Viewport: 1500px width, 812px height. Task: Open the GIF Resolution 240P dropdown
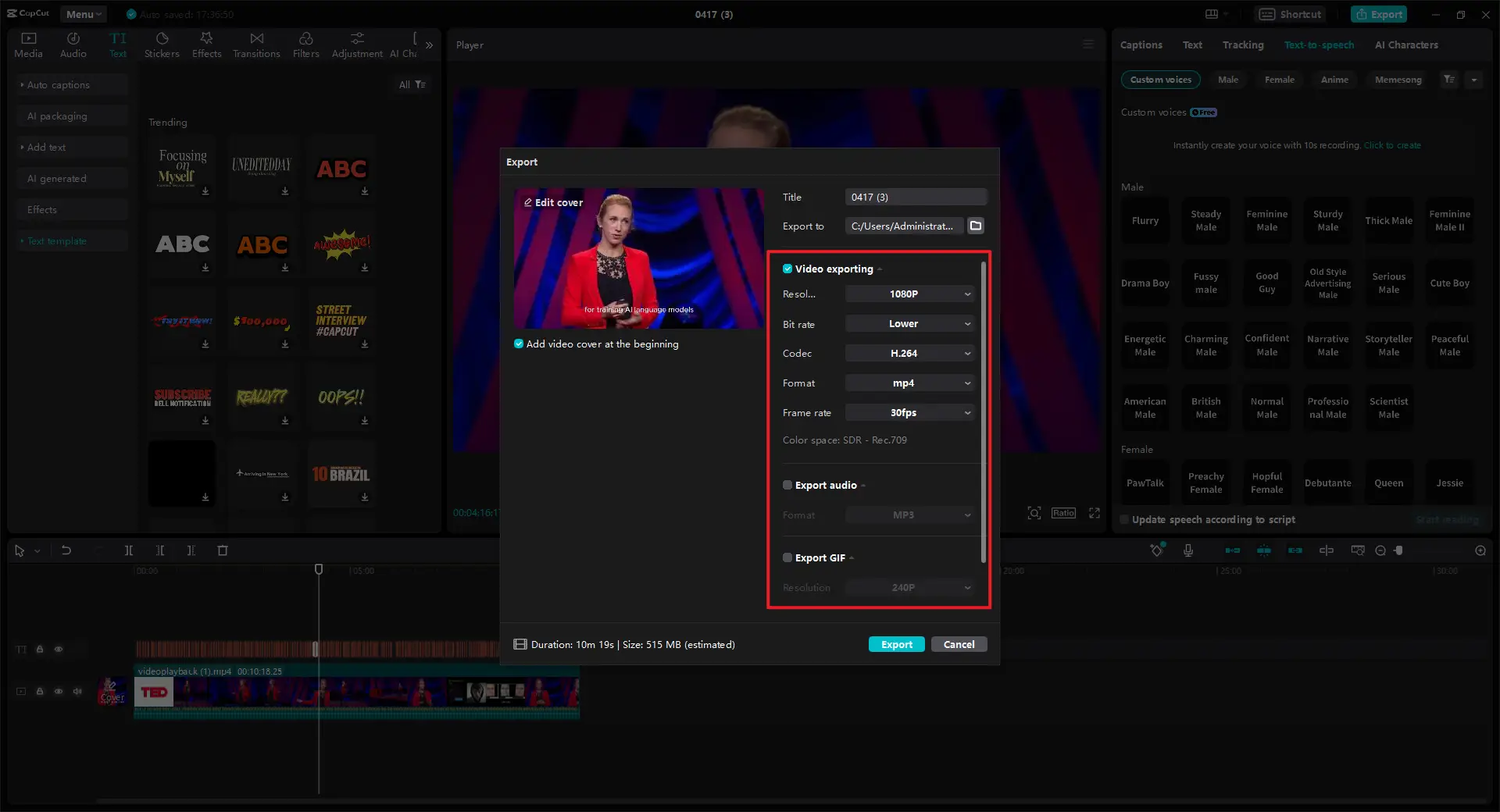pyautogui.click(x=910, y=587)
